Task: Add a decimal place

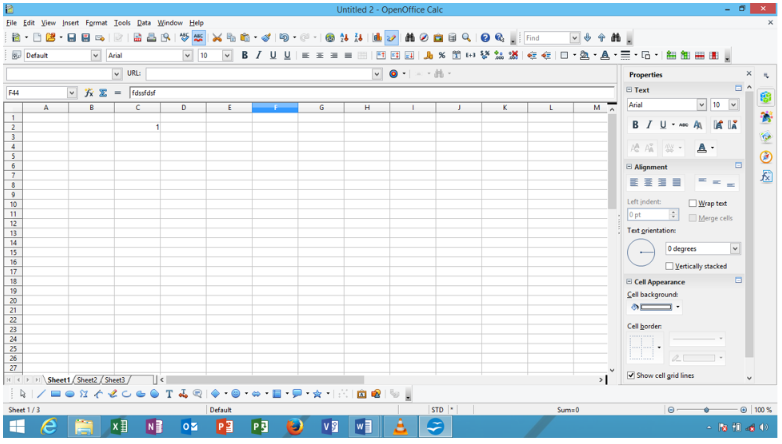Action: pyautogui.click(x=499, y=55)
